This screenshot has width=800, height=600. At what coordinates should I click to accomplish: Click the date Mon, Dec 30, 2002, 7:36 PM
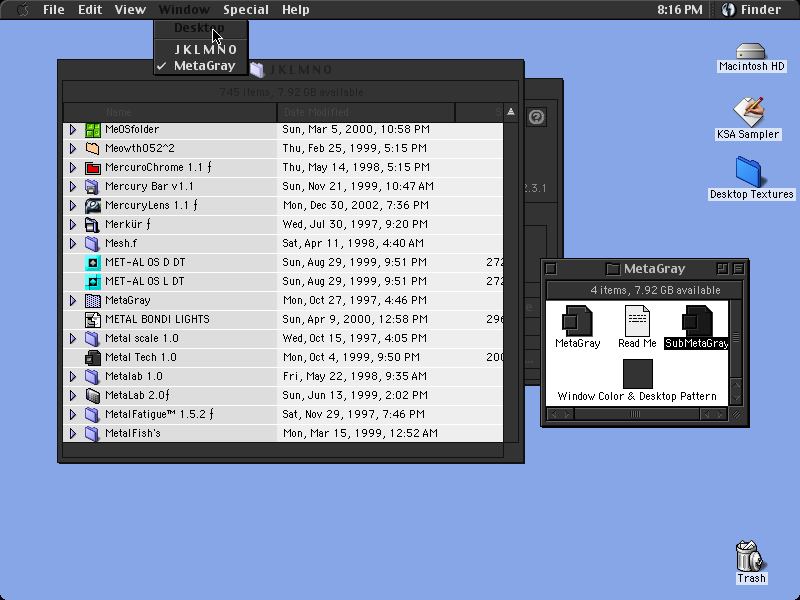click(356, 206)
